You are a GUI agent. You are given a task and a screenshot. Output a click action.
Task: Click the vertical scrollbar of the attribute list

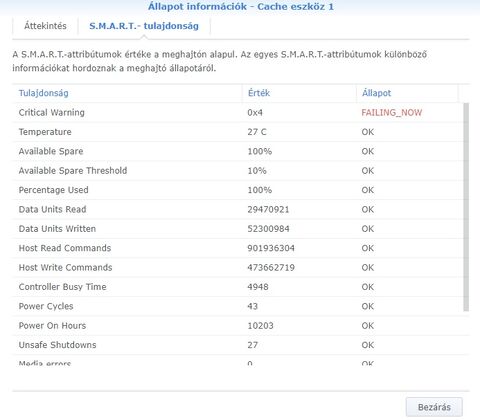coord(466,207)
